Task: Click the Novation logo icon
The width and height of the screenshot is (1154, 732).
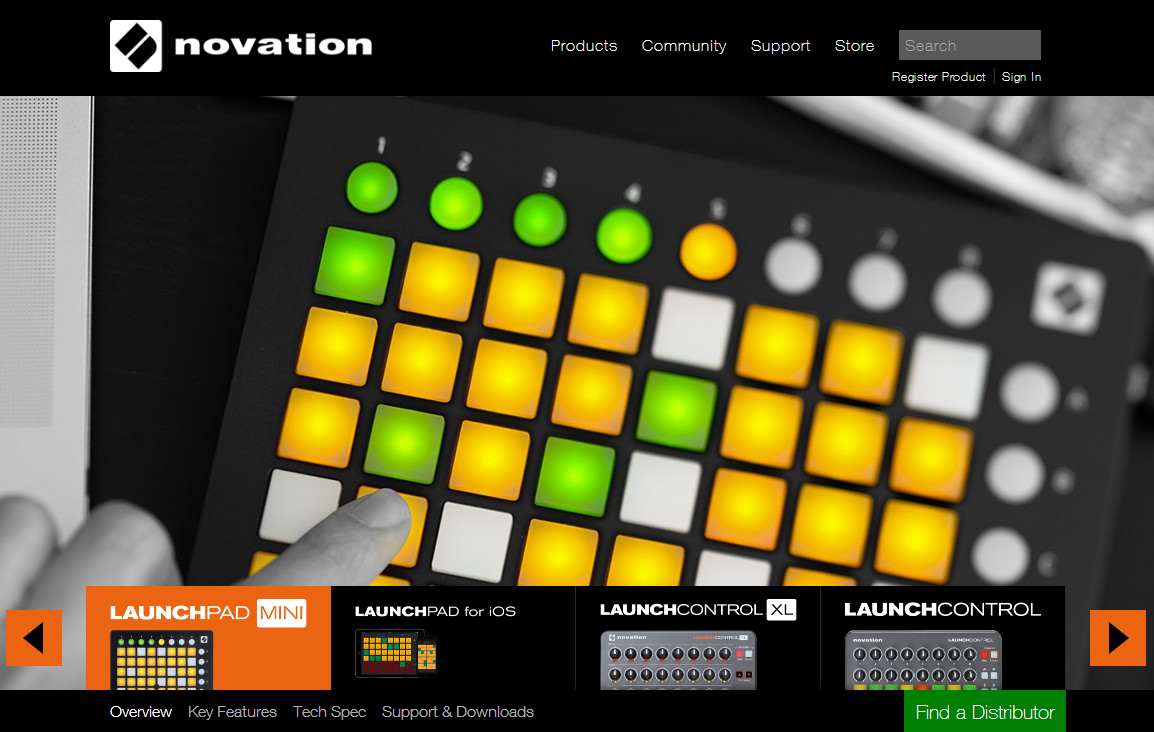Action: point(135,46)
